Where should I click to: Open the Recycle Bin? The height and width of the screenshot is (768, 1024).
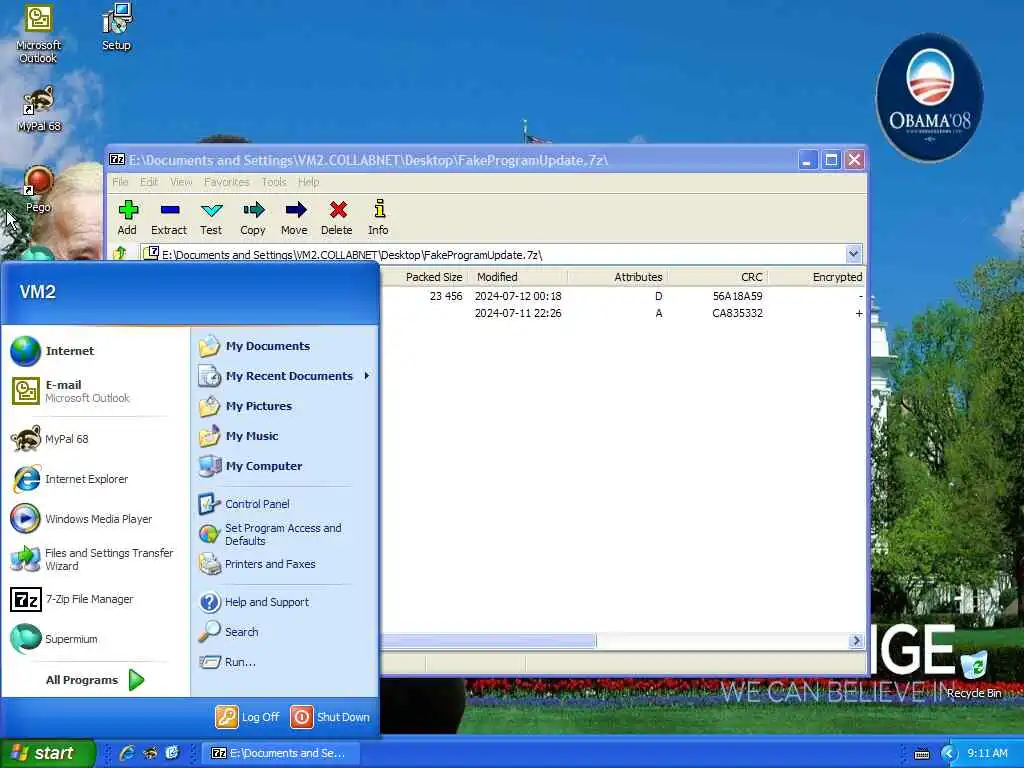975,674
